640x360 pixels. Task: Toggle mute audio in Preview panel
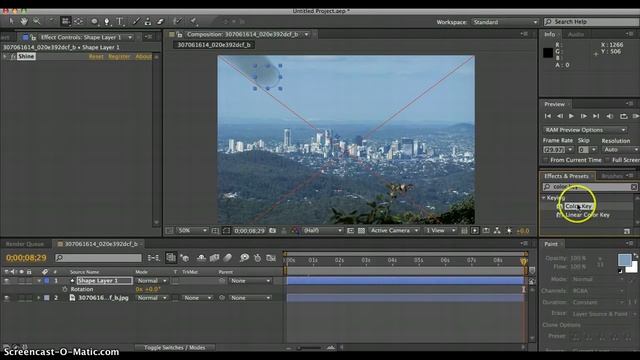pos(609,116)
